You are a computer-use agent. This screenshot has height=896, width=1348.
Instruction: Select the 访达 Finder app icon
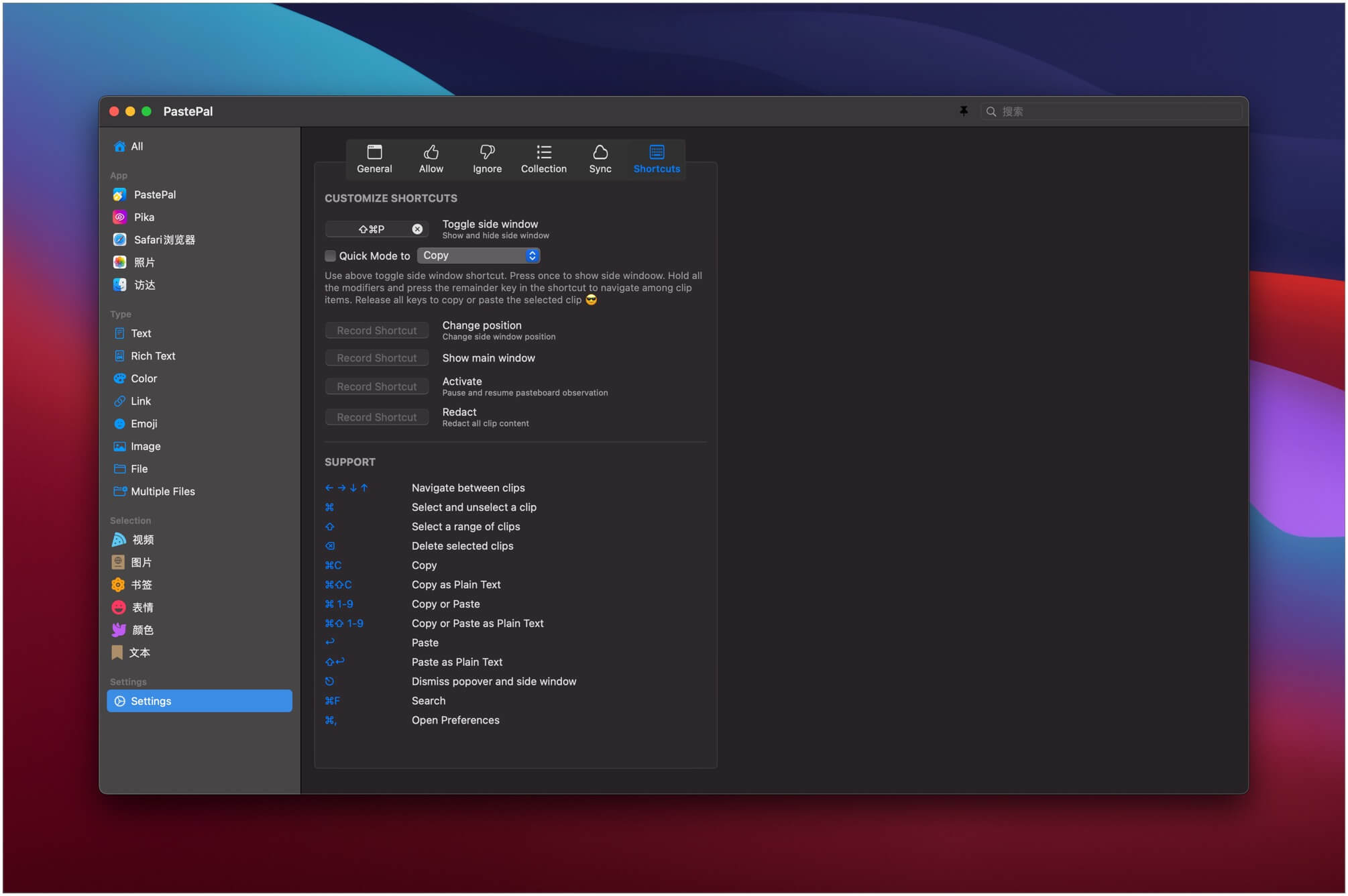119,285
